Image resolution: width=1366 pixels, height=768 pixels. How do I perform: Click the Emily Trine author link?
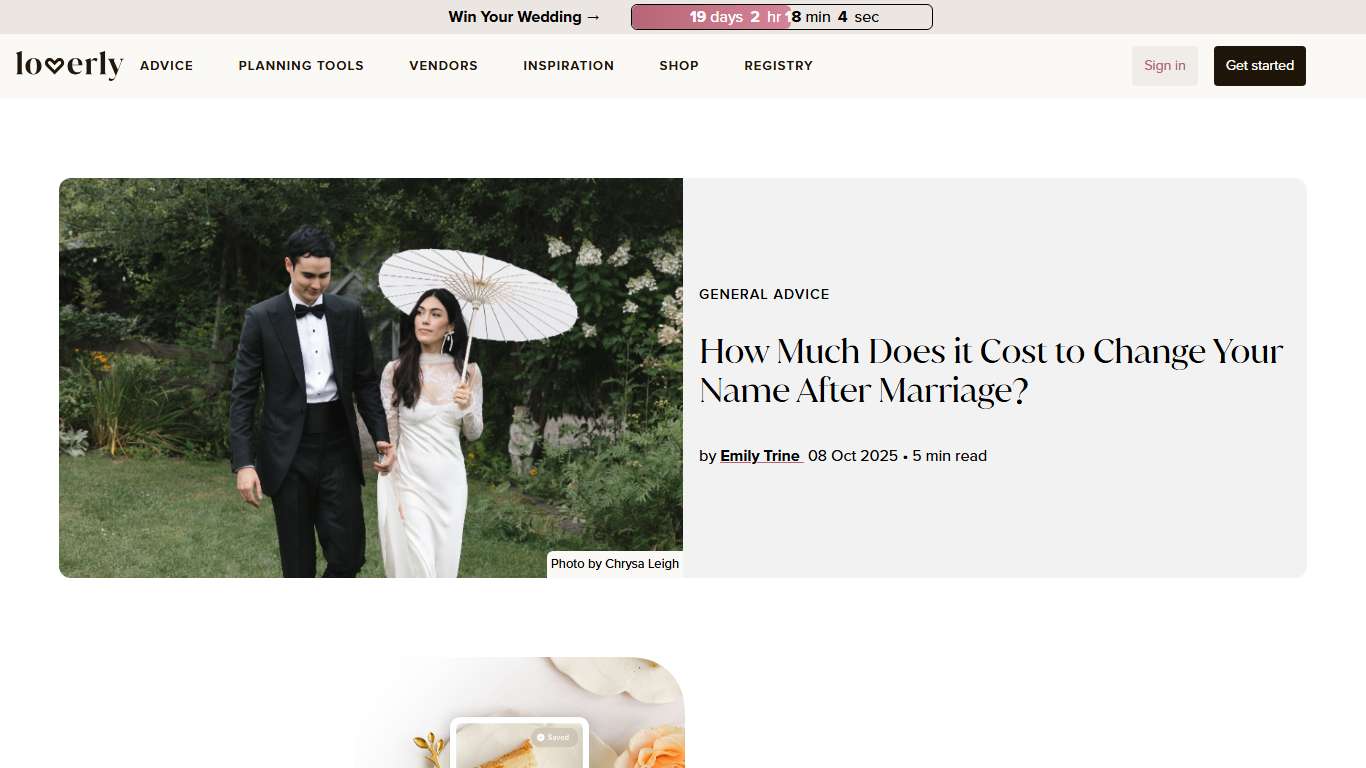(x=760, y=455)
